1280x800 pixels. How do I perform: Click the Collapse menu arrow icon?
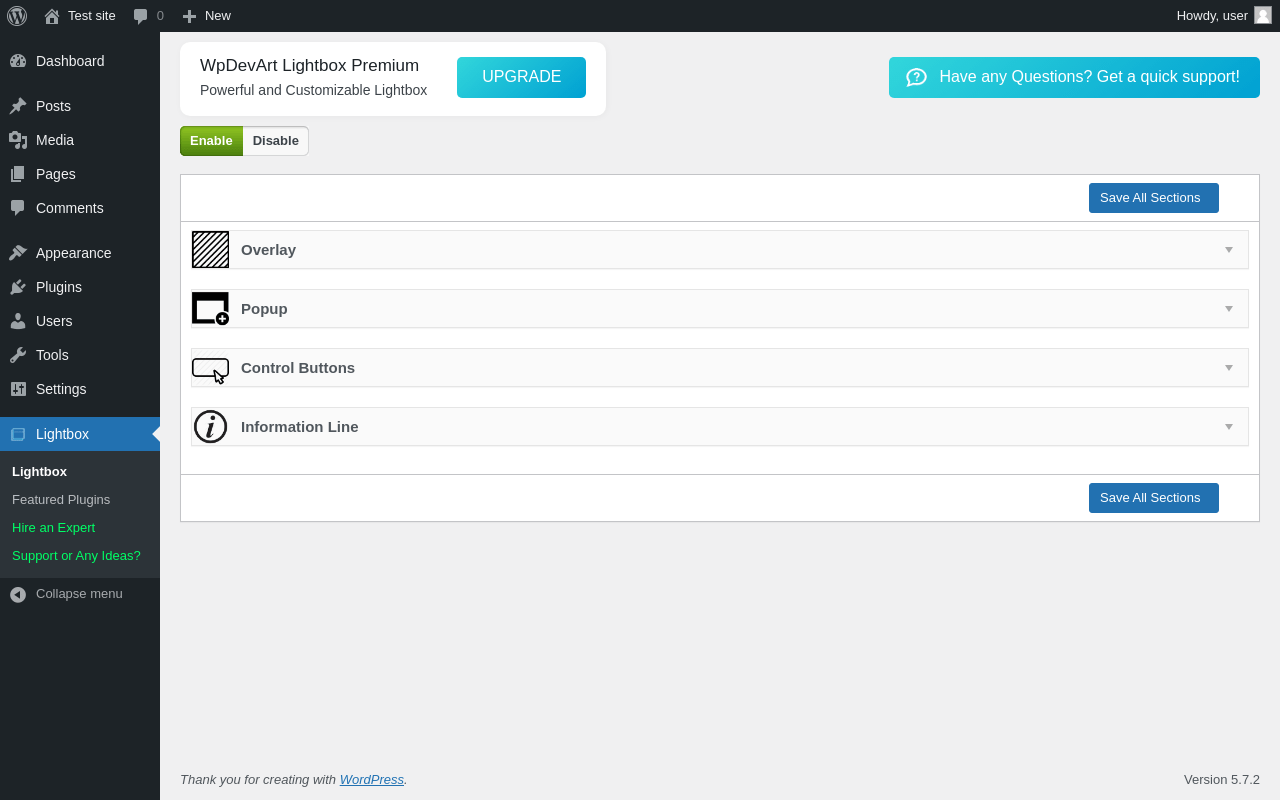[x=18, y=594]
